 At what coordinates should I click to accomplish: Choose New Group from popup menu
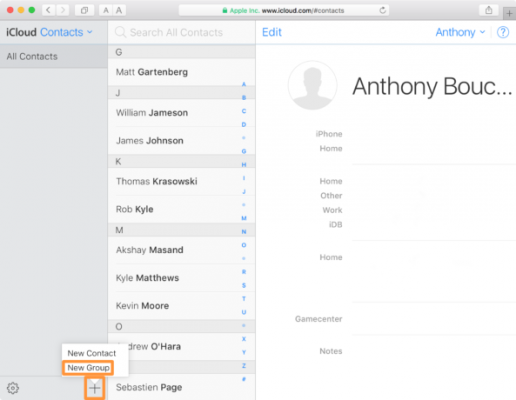pyautogui.click(x=88, y=368)
